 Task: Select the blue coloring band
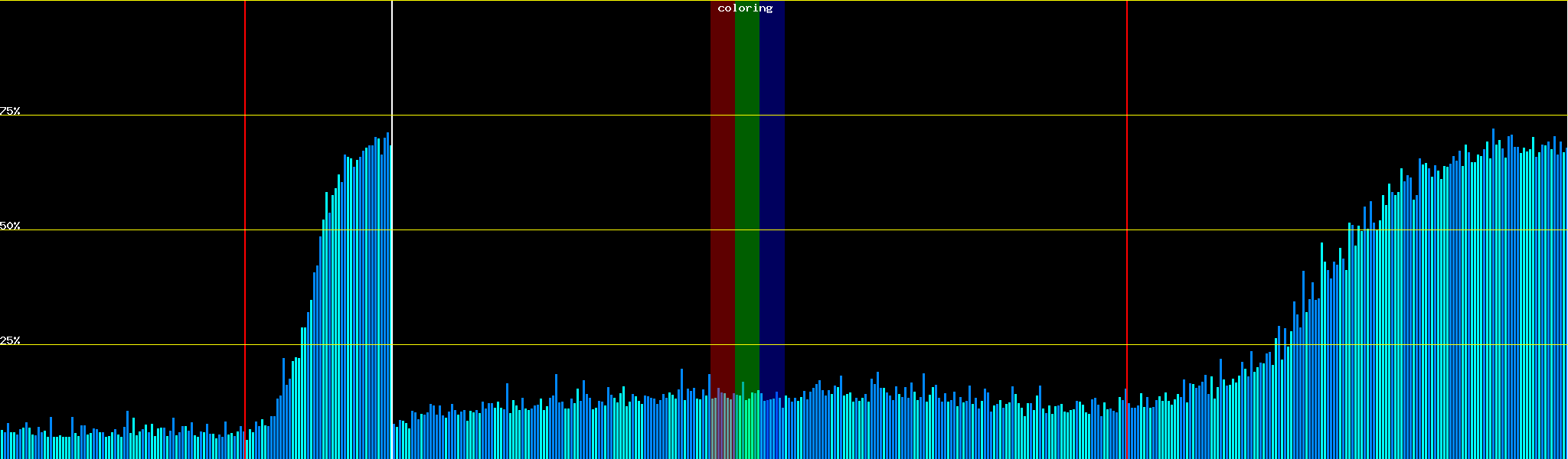pos(772,191)
